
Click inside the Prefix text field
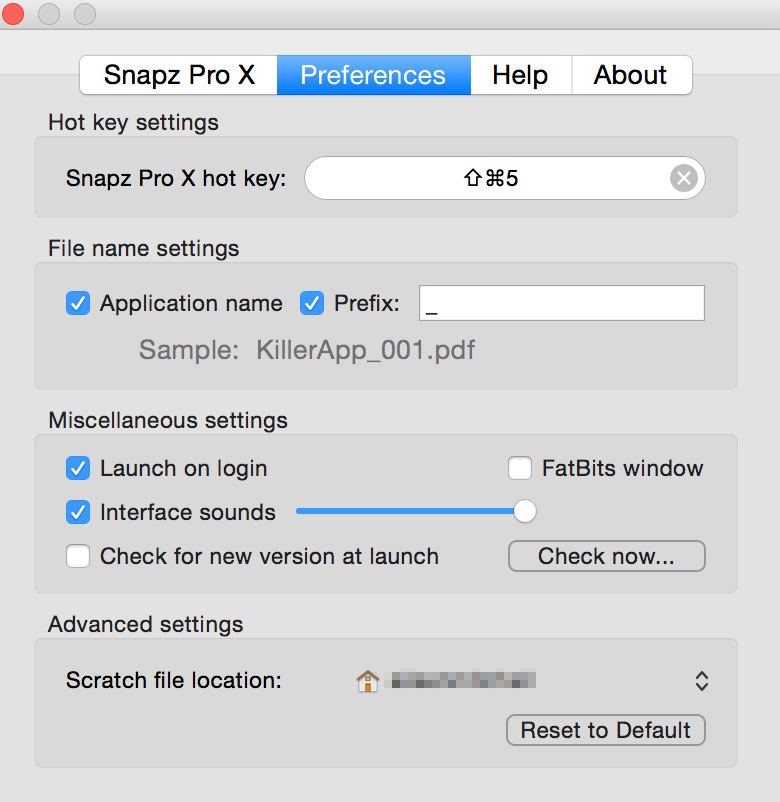(x=561, y=303)
